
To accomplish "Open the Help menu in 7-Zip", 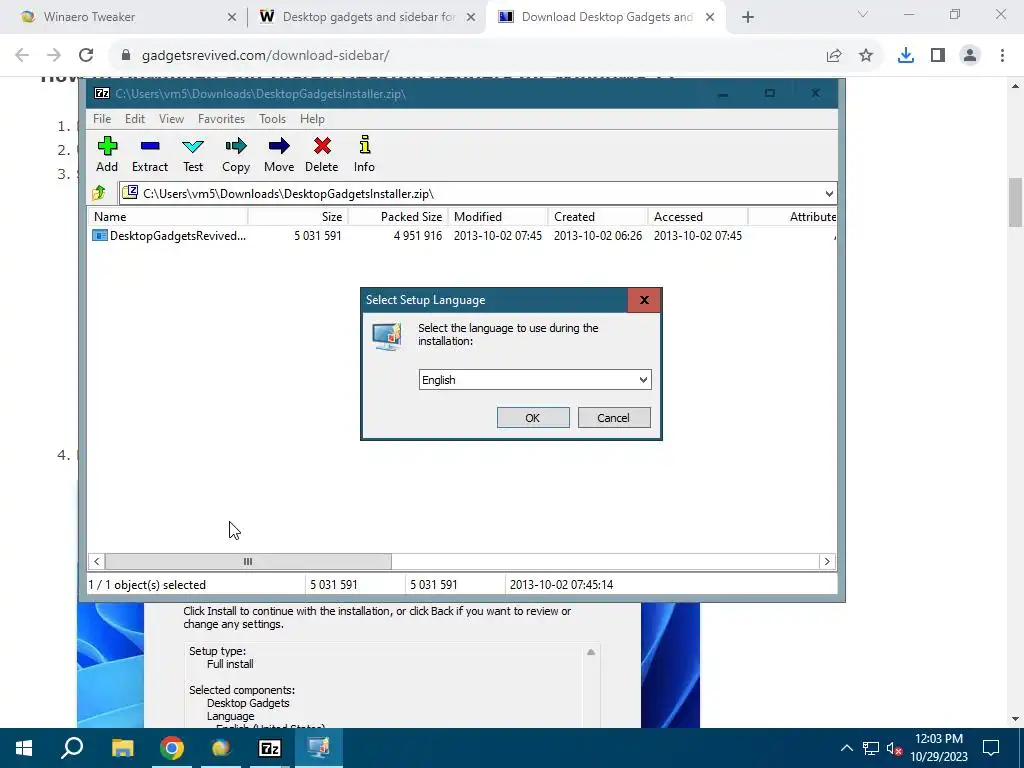I will point(312,119).
